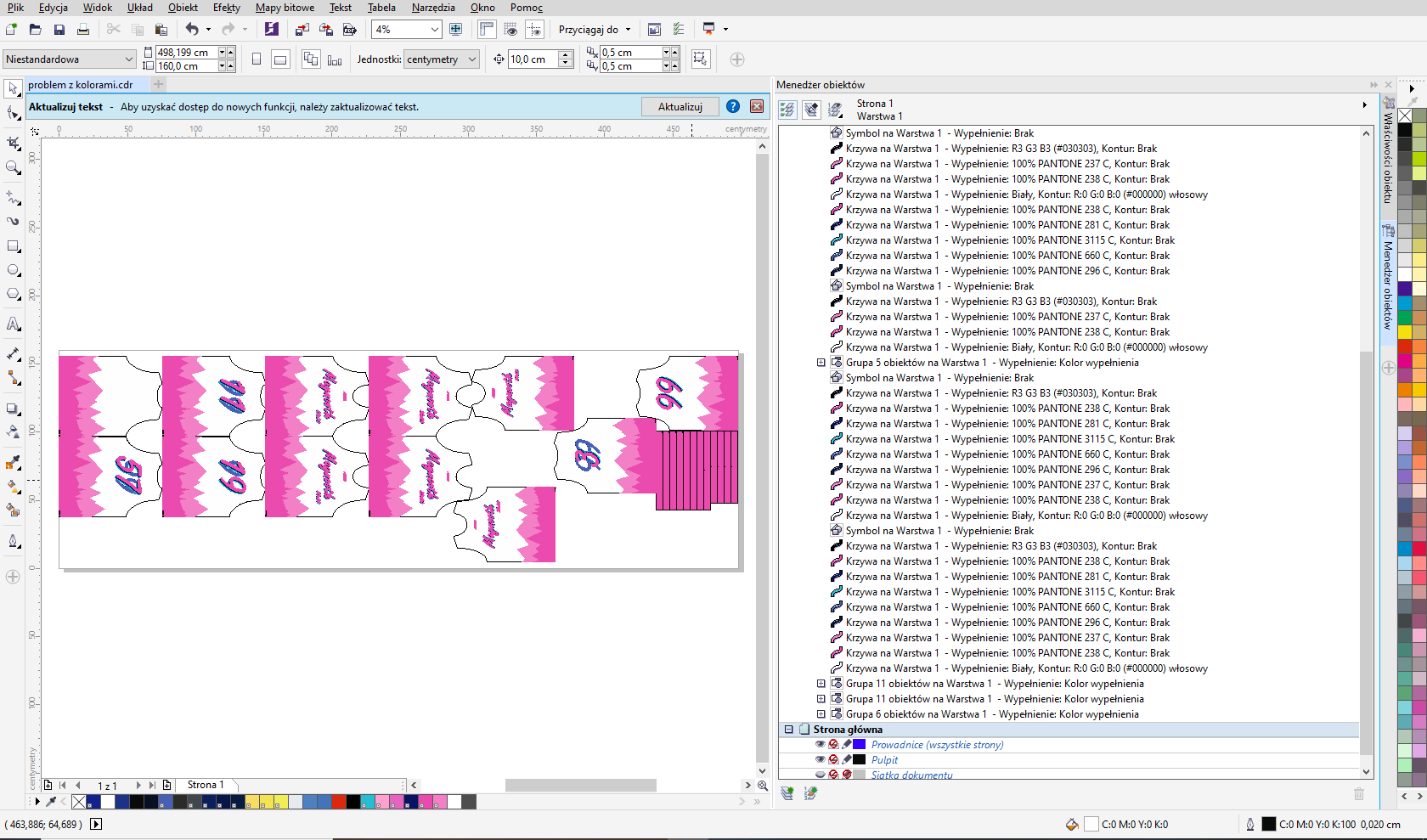
Task: Choose the Text tool
Action: pyautogui.click(x=14, y=324)
